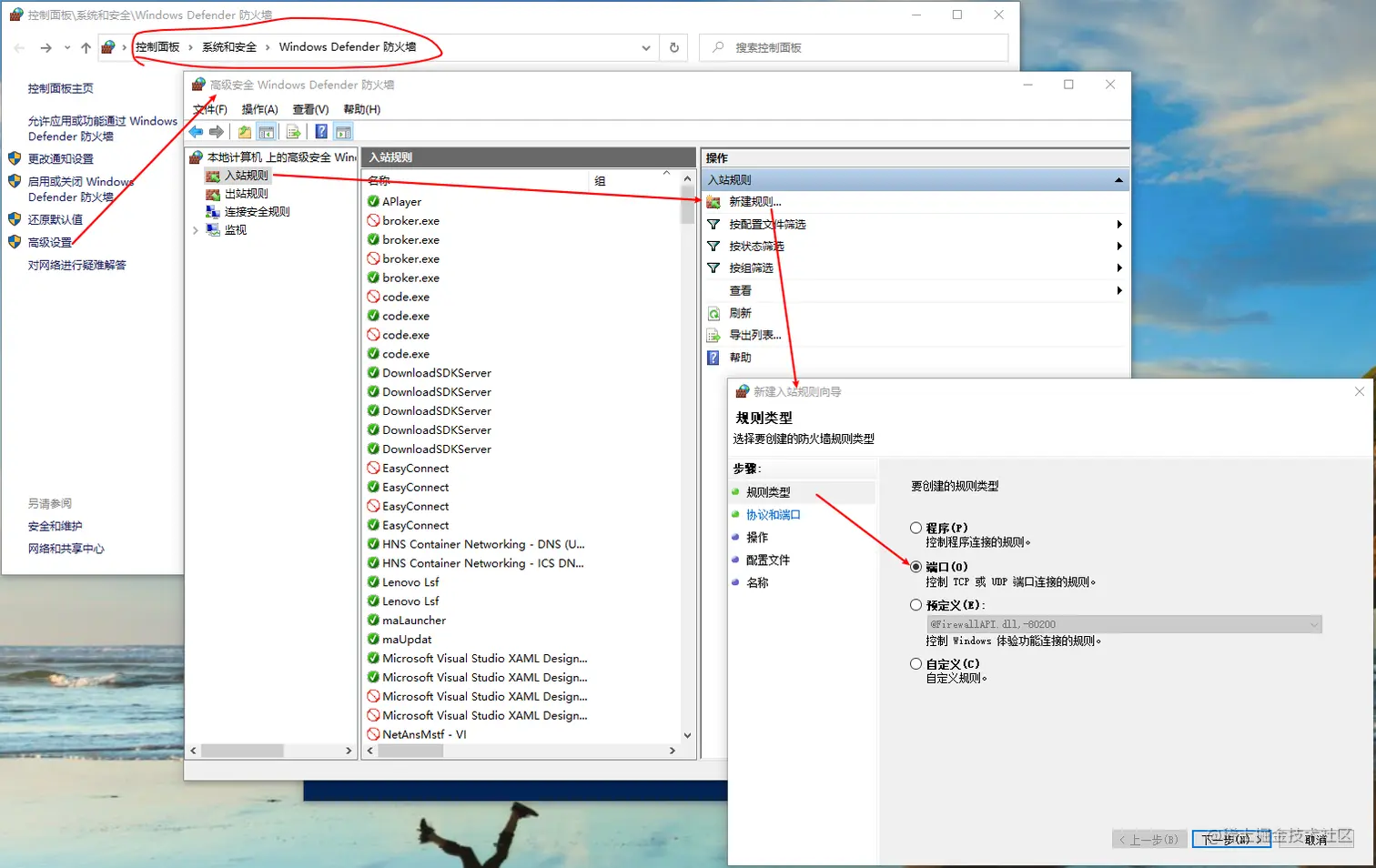Click the 刷新 refresh icon in the actions pane
The width and height of the screenshot is (1376, 868).
click(713, 313)
